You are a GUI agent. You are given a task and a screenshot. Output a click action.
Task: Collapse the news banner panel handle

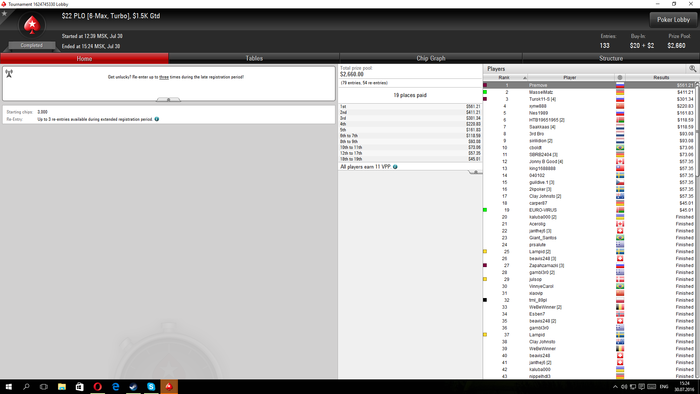pyautogui.click(x=168, y=100)
